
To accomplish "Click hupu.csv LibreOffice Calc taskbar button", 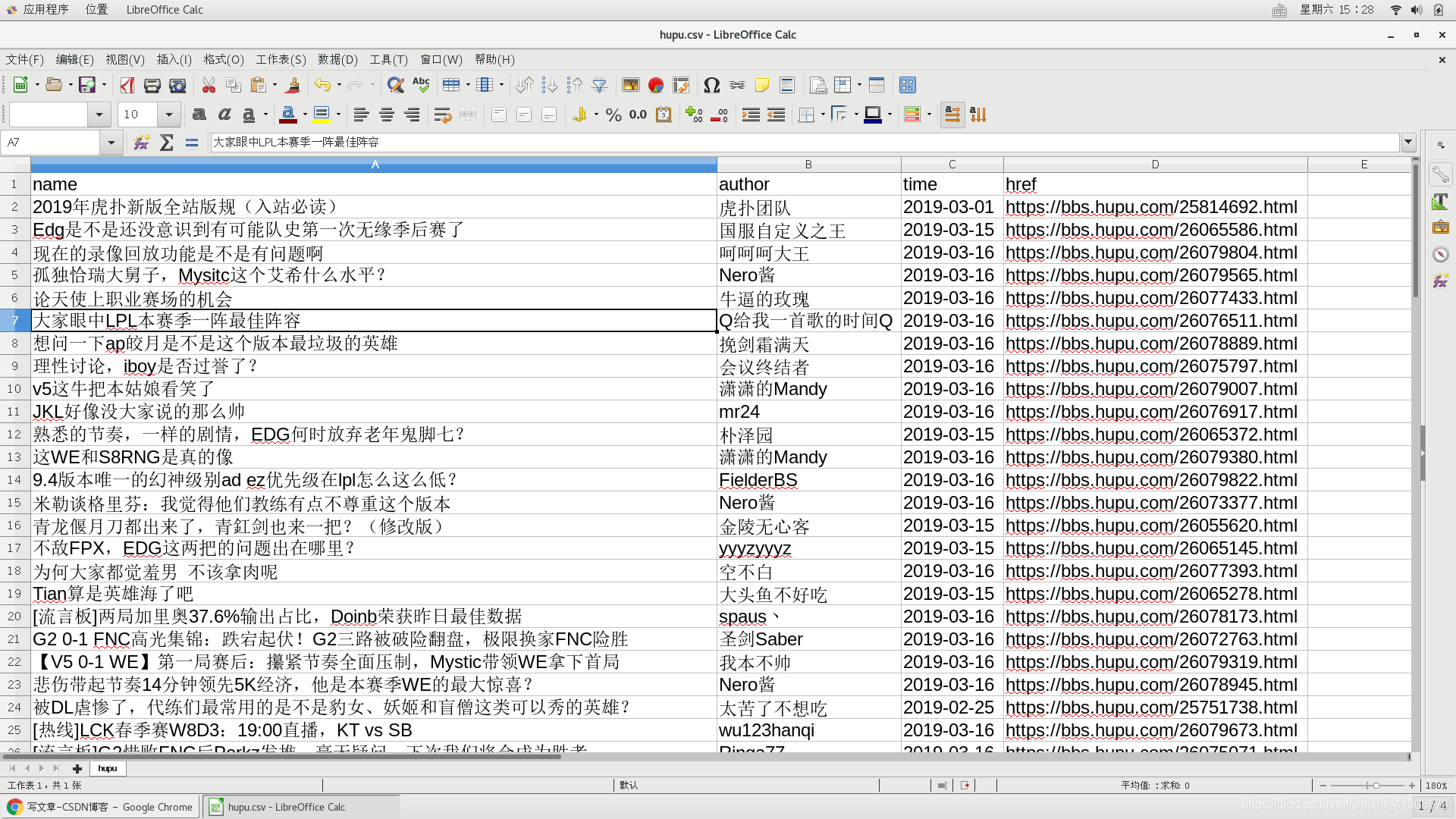I will coord(301,807).
